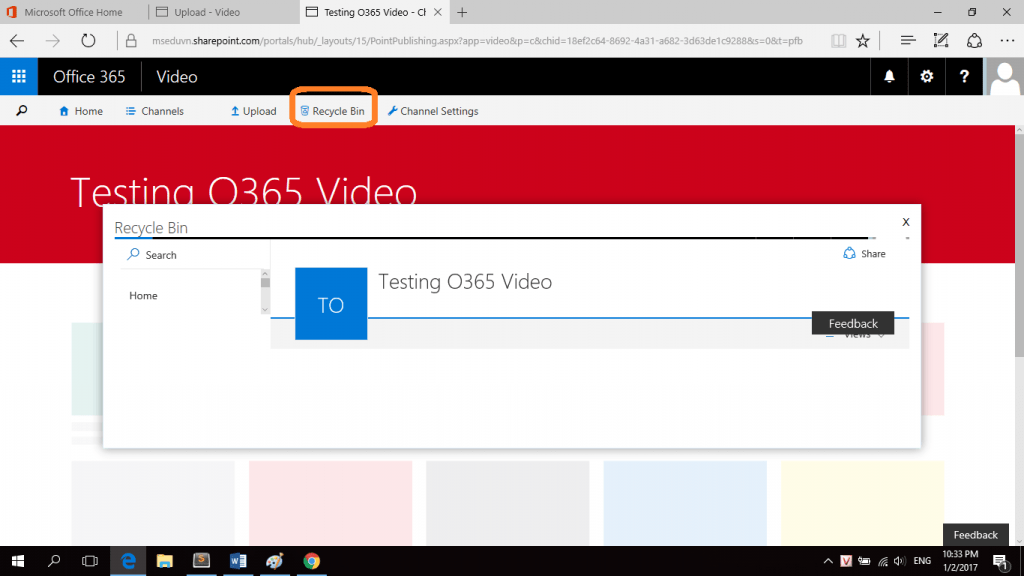
Task: Open the Paint app on the taskbar
Action: click(x=274, y=561)
